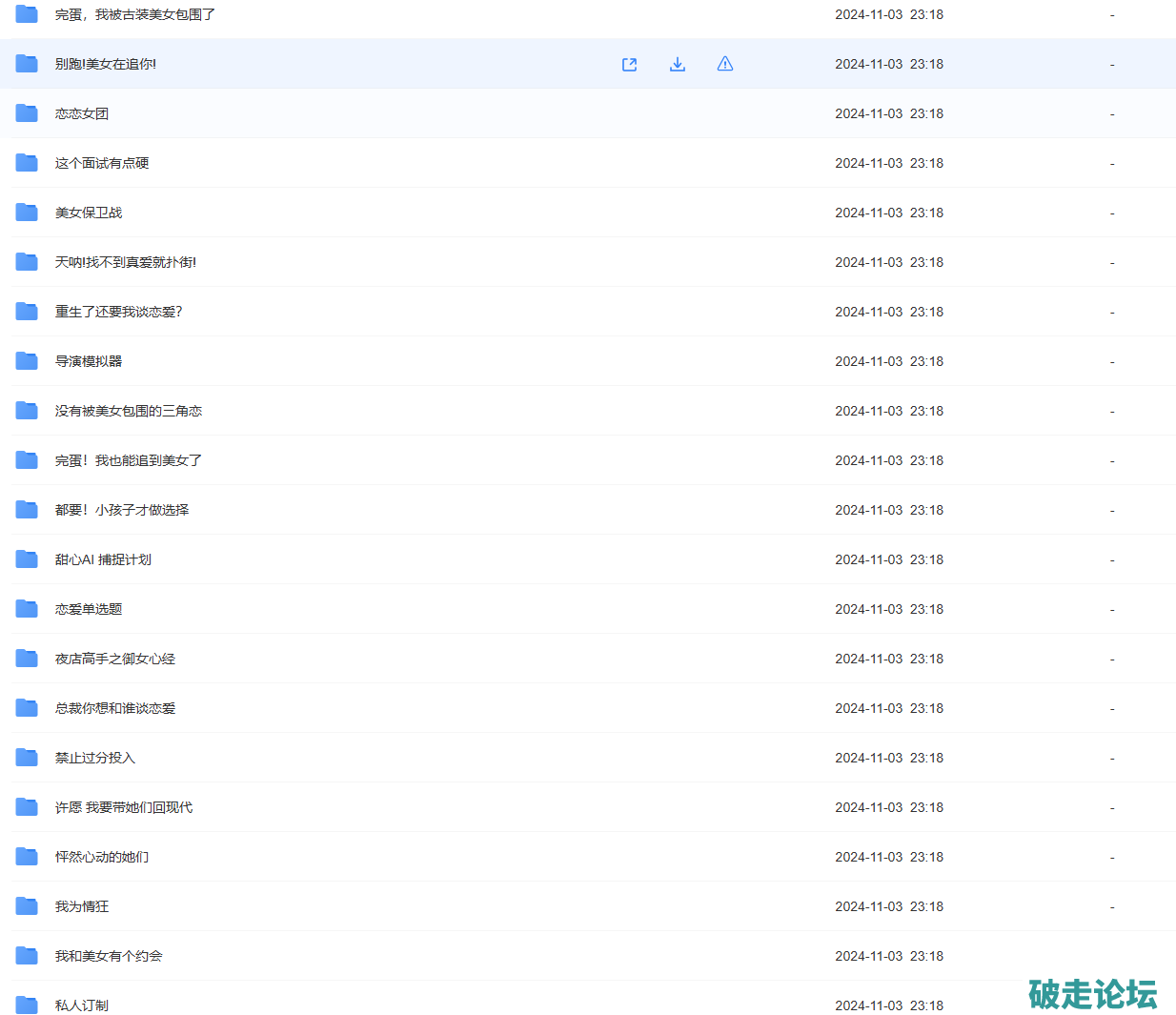
Task: Click folder icon beside 美女保卫战
Action: coord(27,213)
